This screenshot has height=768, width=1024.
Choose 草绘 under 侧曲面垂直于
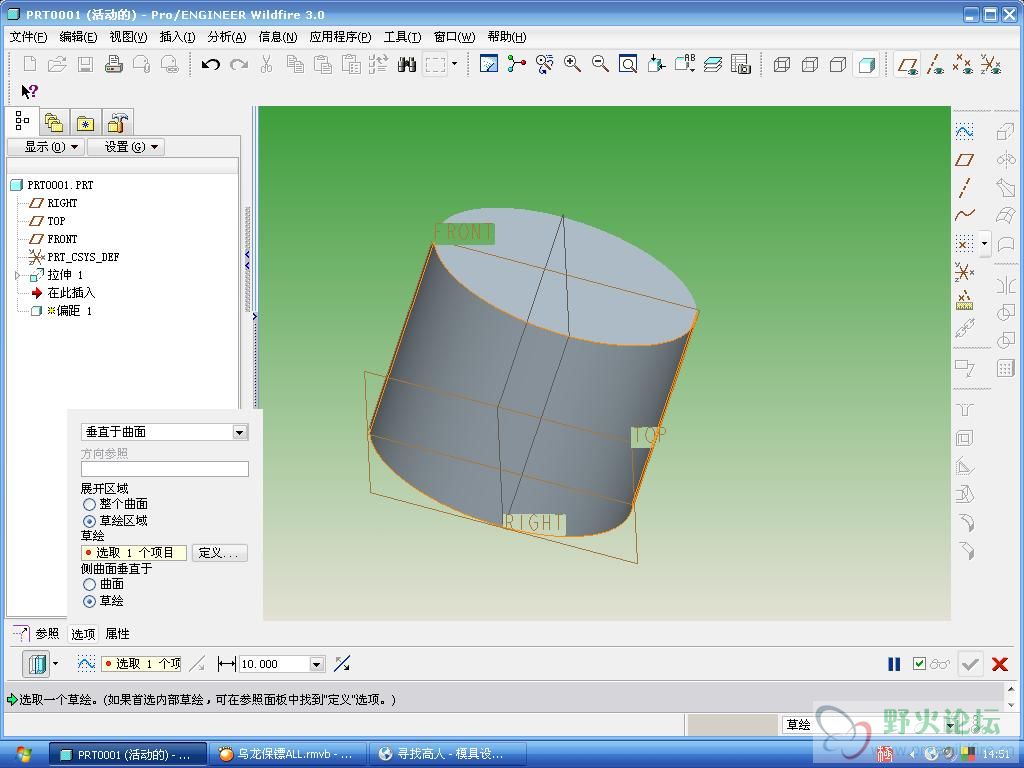89,601
